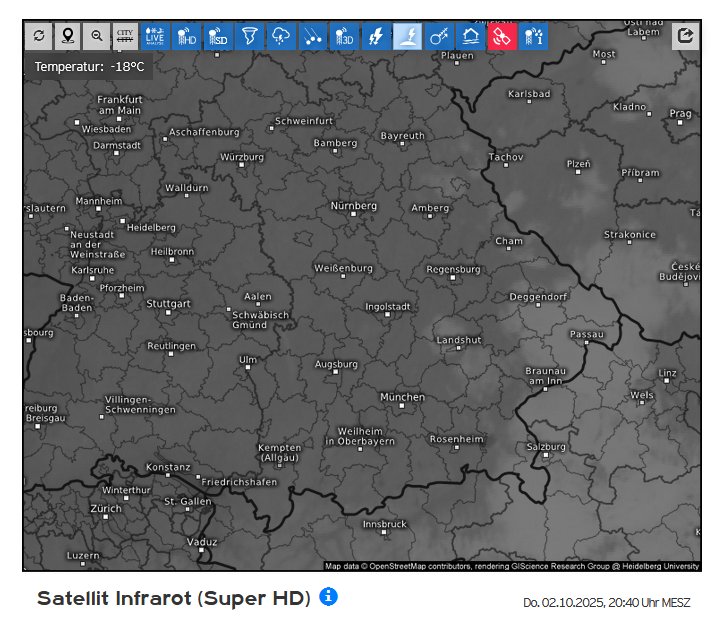Select the 3D radar layer
The width and height of the screenshot is (724, 618).
[x=344, y=36]
